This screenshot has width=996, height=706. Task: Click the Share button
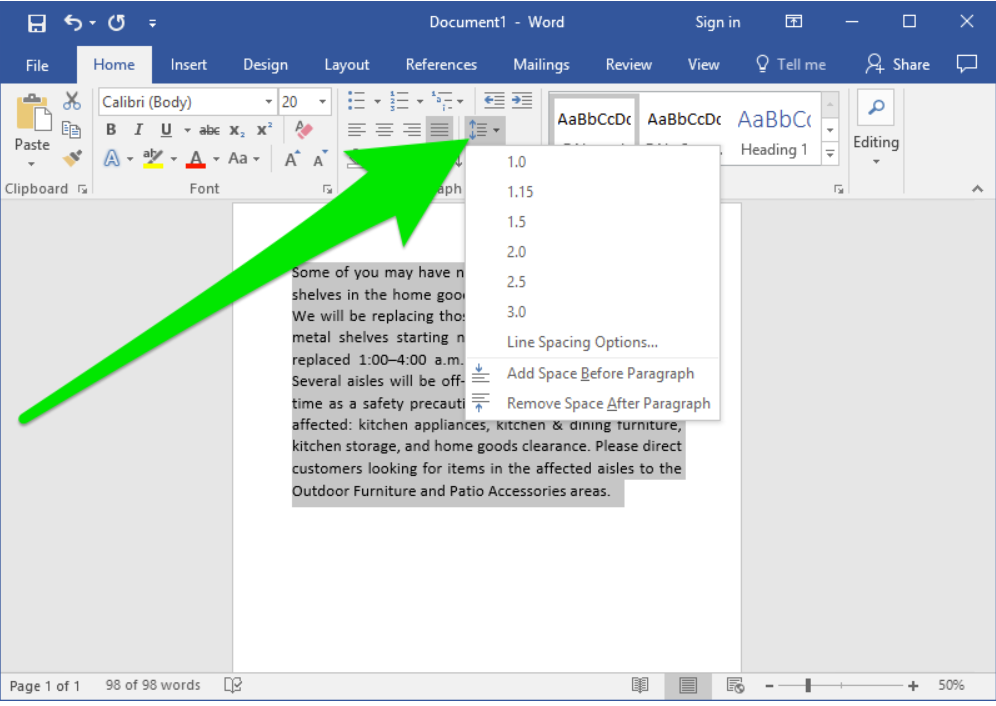[898, 65]
